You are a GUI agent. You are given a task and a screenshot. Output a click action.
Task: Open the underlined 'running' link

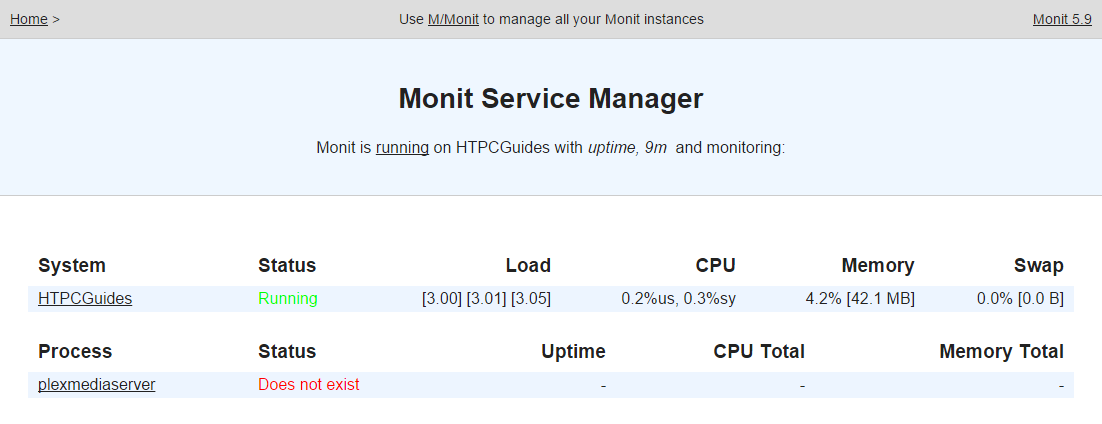(402, 147)
